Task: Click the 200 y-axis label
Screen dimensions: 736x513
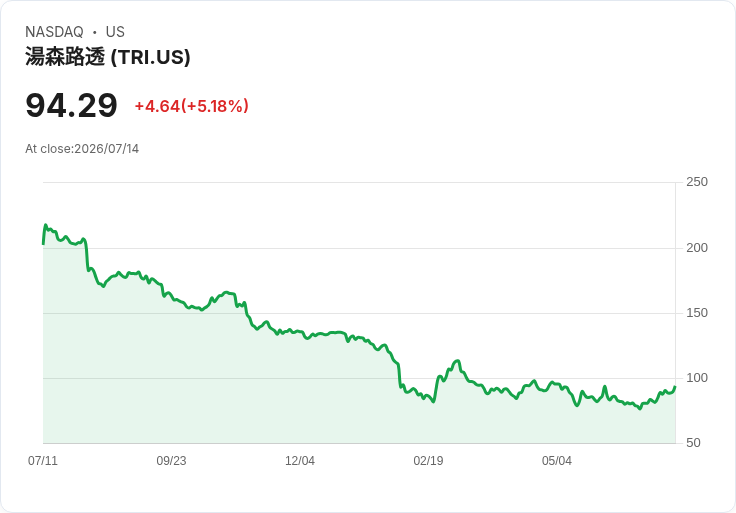Action: coord(697,247)
